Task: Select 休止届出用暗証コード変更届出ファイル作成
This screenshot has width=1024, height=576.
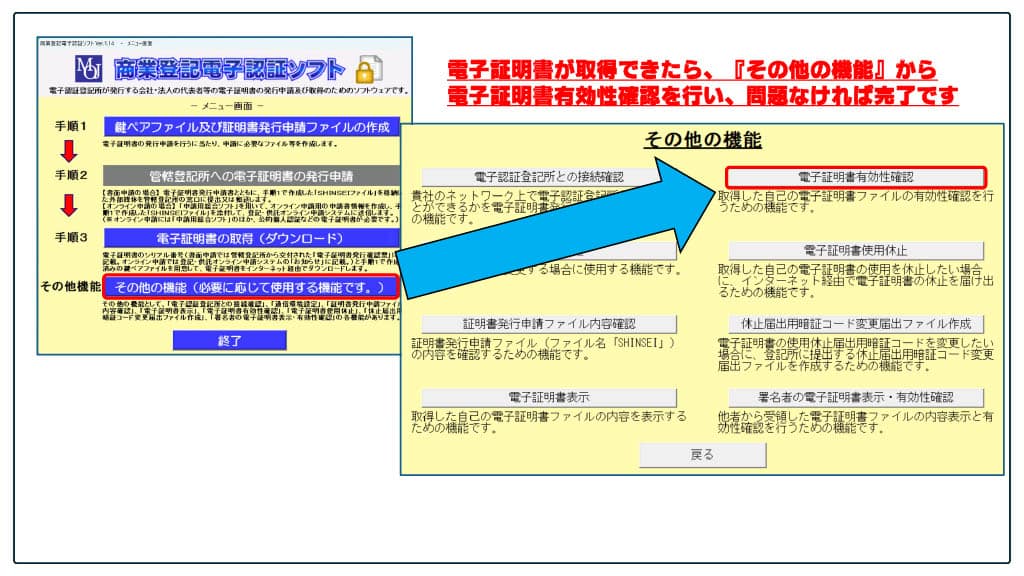Action: pyautogui.click(x=855, y=324)
